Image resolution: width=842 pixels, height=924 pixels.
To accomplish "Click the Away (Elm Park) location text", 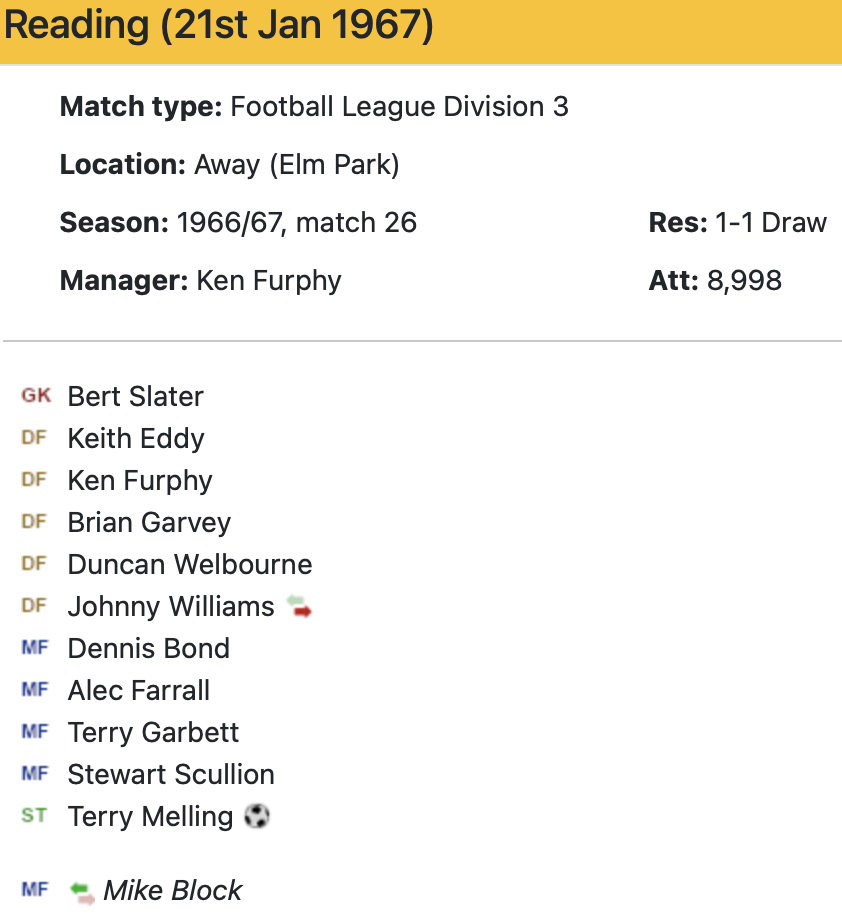I will [296, 164].
